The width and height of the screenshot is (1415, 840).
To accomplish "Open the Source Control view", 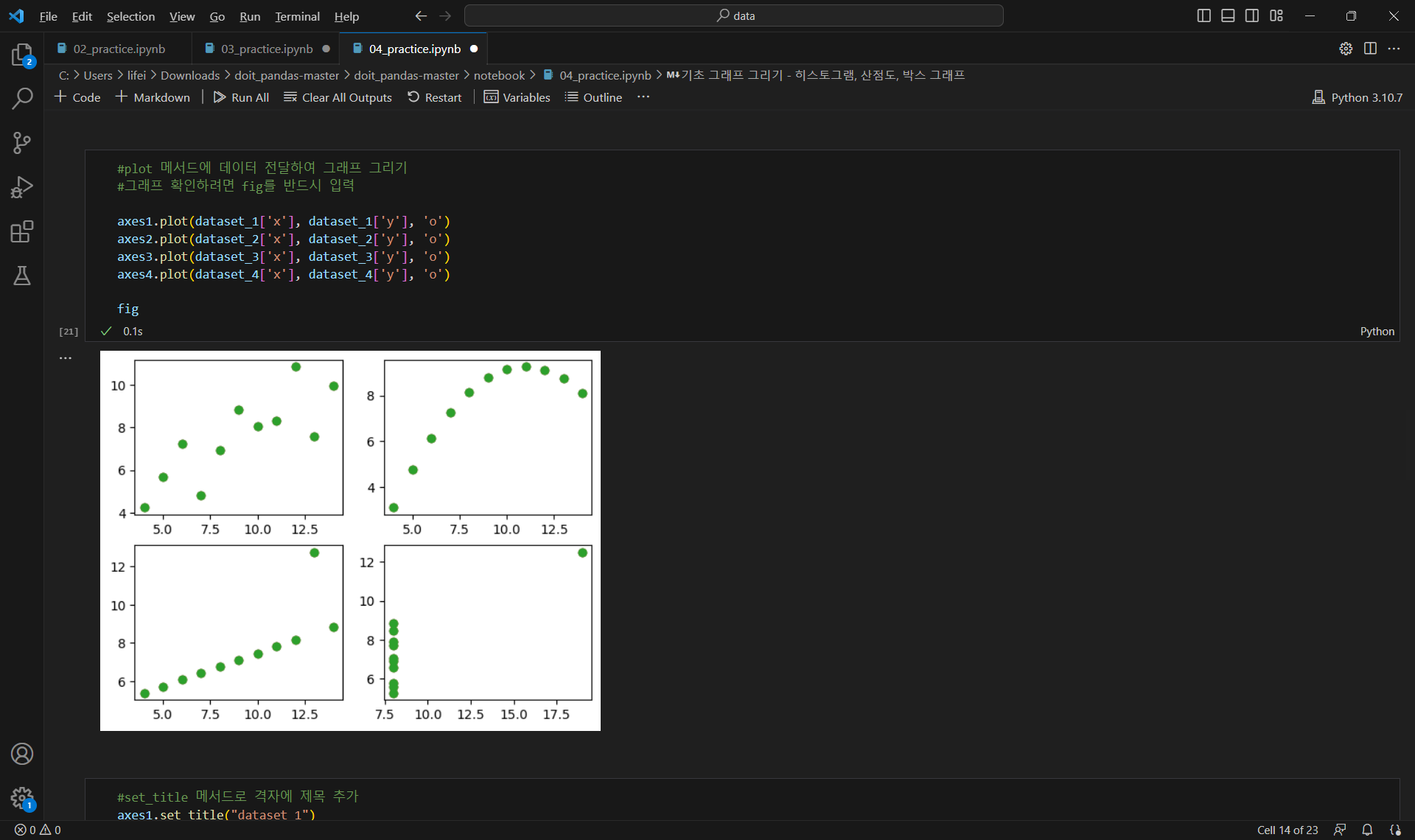I will (x=22, y=143).
